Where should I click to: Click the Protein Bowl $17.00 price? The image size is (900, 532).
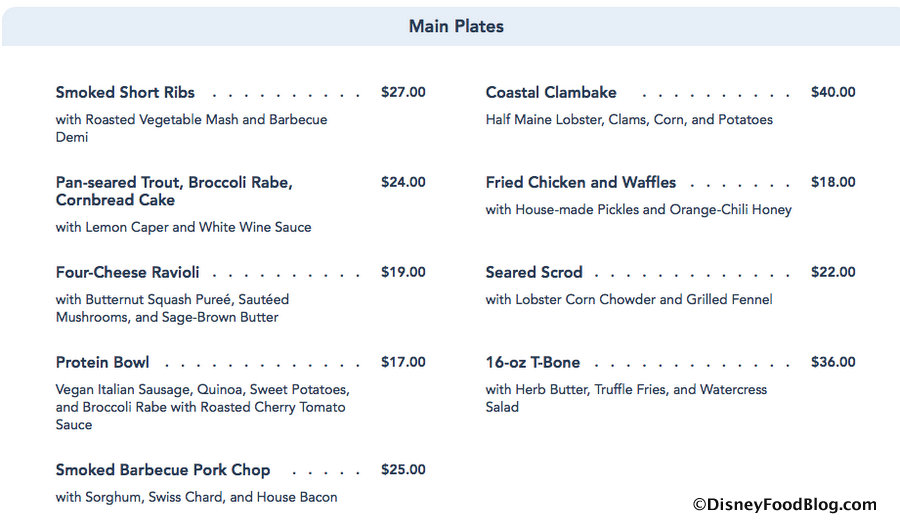pyautogui.click(x=403, y=362)
